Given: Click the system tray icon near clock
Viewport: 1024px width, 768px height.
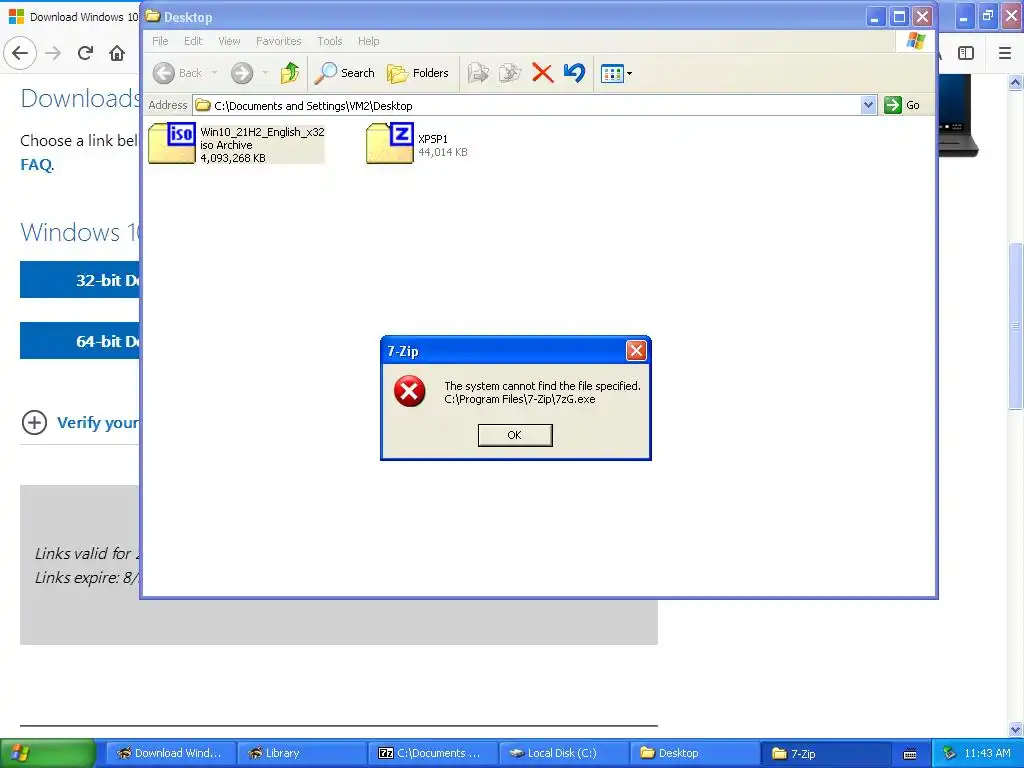Looking at the screenshot, I should [x=949, y=753].
